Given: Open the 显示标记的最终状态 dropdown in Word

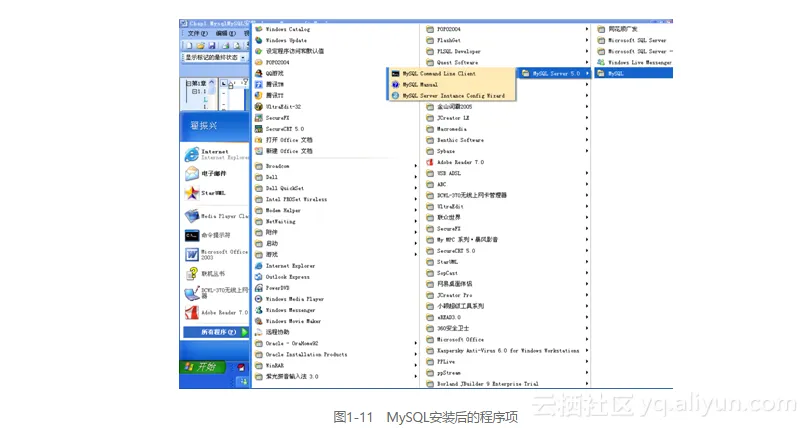Looking at the screenshot, I should click(x=243, y=58).
